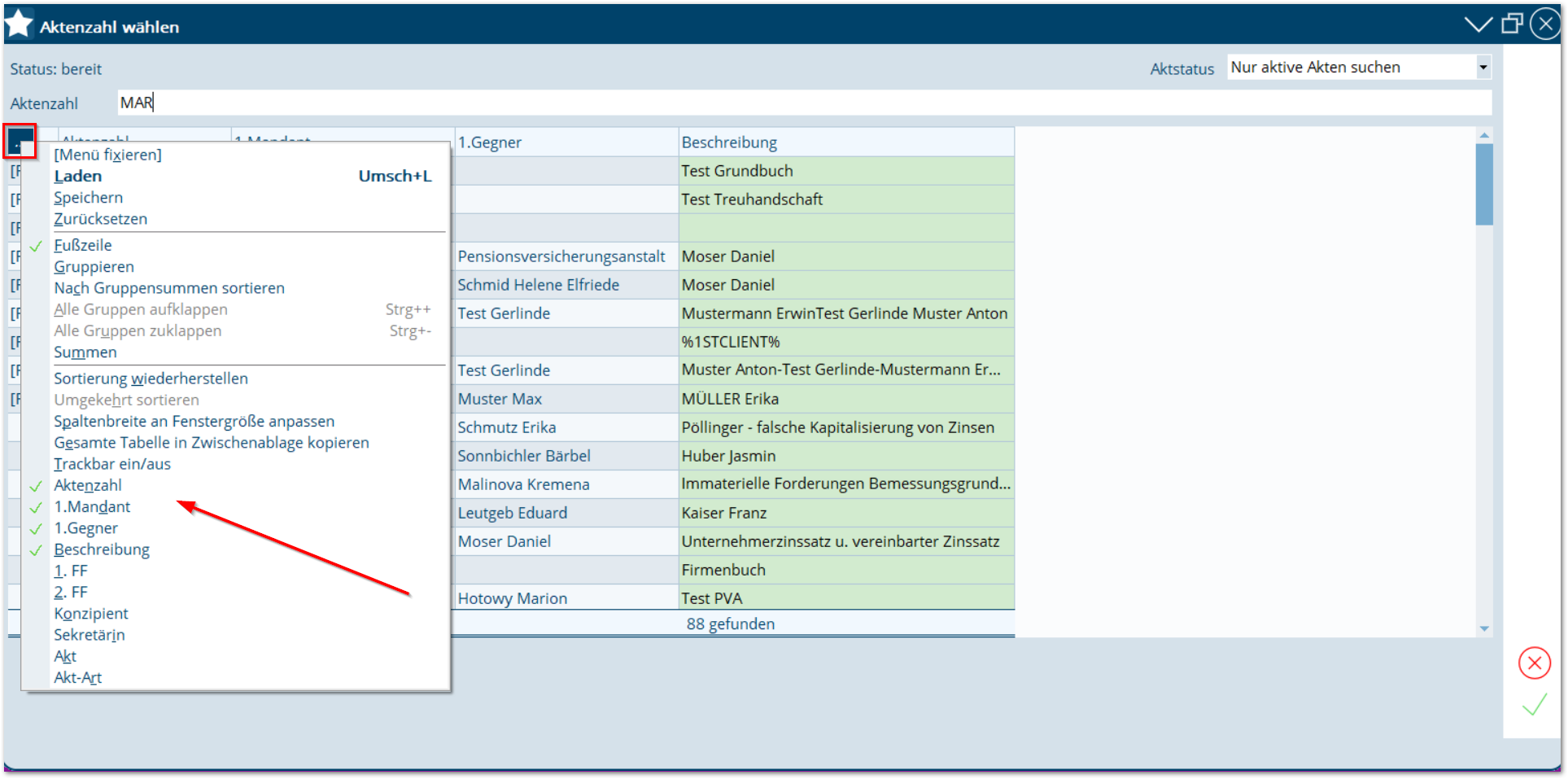Image resolution: width=1568 pixels, height=779 pixels.
Task: Click the Sonnbichler Bärbel cell
Action: [566, 456]
